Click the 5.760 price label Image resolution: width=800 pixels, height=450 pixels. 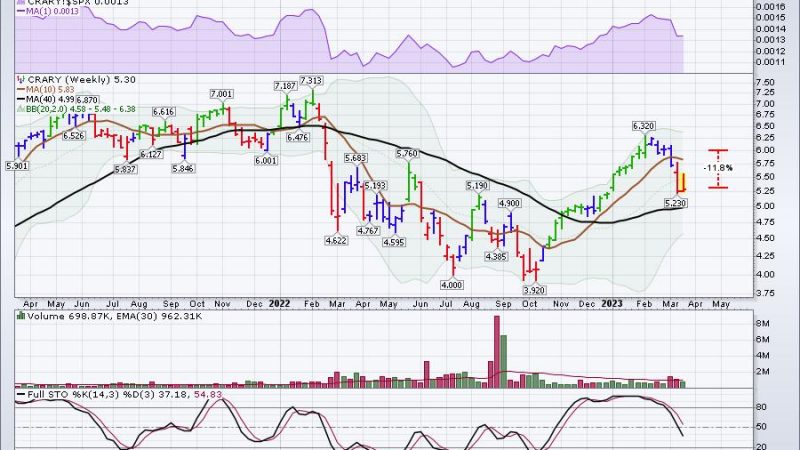pos(407,153)
